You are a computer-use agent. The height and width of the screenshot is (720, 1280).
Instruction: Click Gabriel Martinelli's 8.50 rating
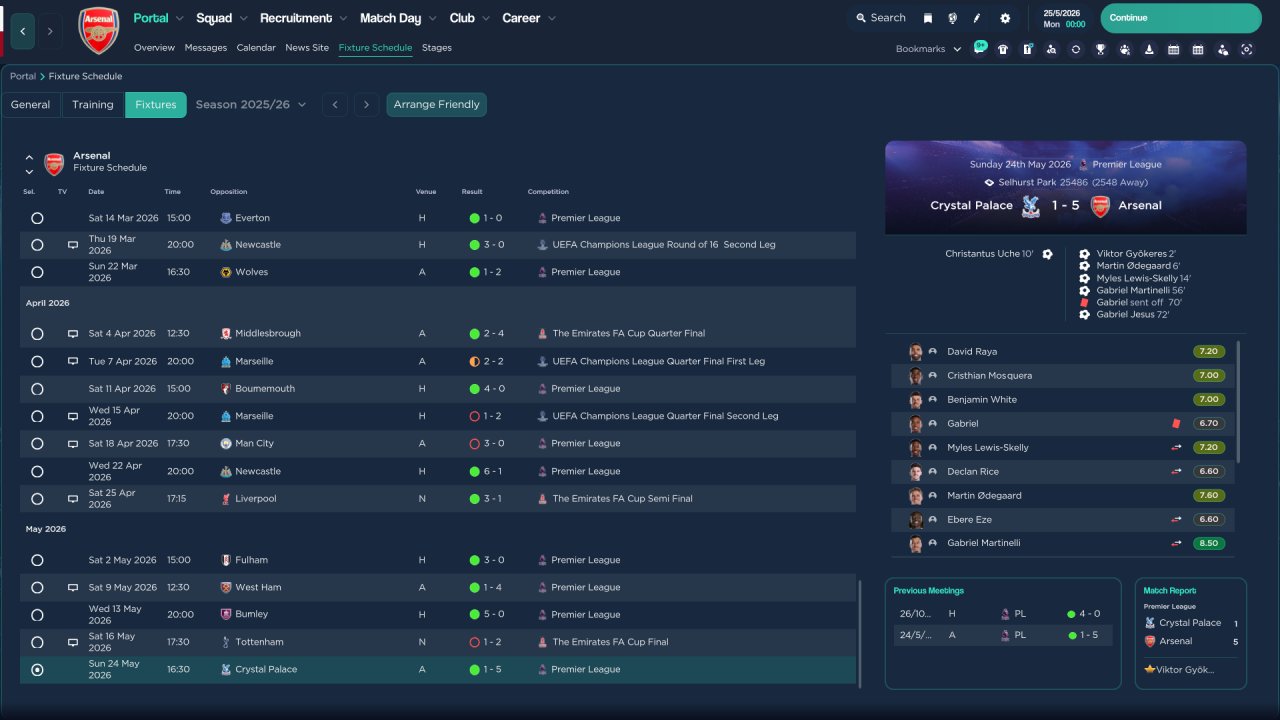point(1208,544)
